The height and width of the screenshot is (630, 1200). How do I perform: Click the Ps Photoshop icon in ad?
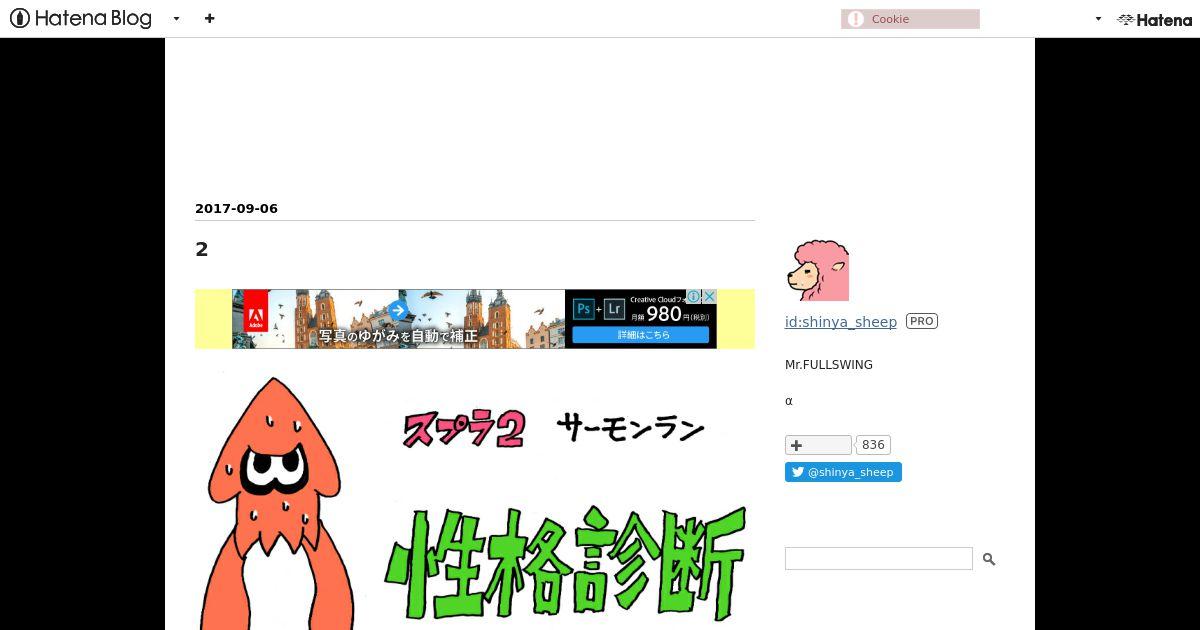(x=583, y=309)
